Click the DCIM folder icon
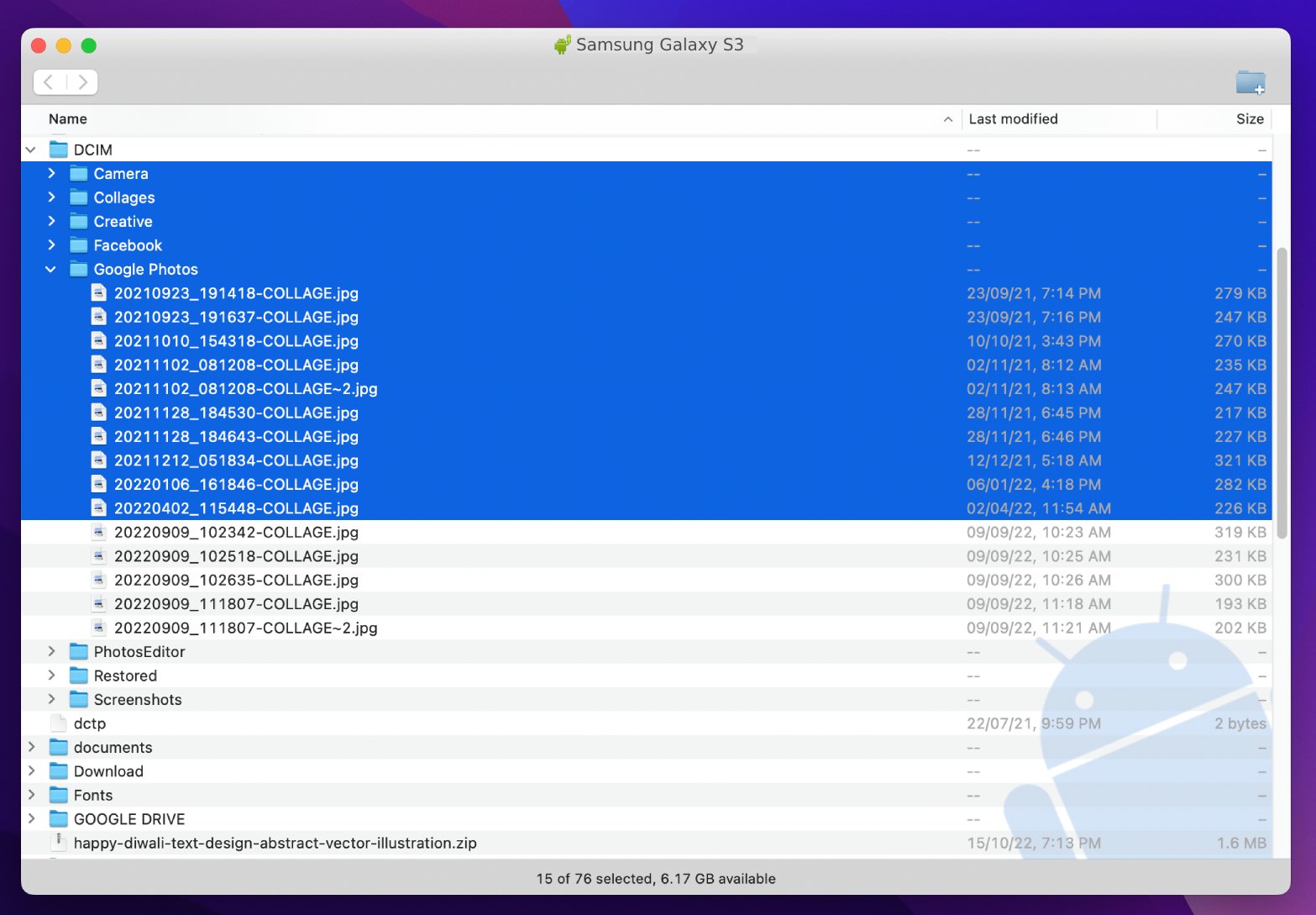The width and height of the screenshot is (1316, 915). [58, 150]
